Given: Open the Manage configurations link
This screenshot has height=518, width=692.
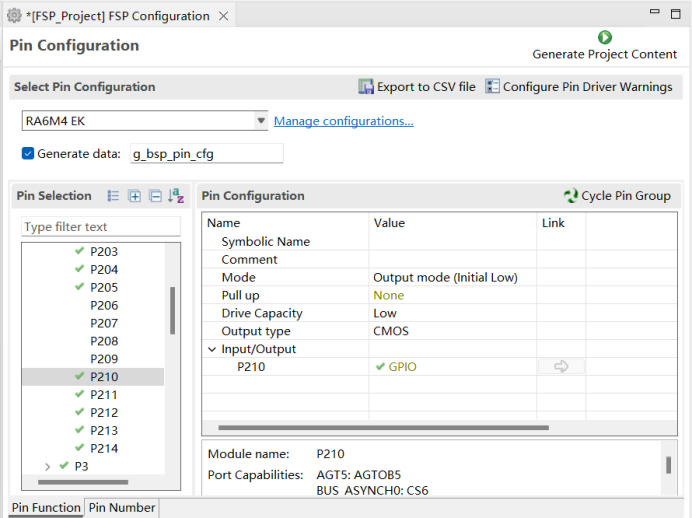Looking at the screenshot, I should (343, 121).
